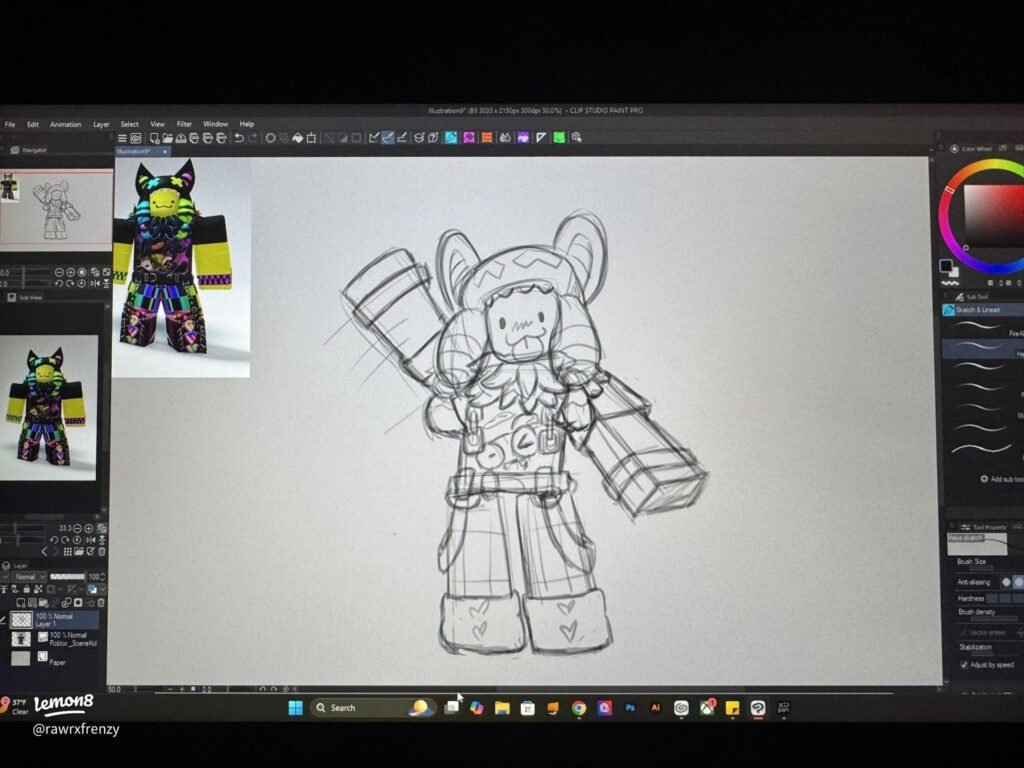The height and width of the screenshot is (768, 1024).
Task: Rotate Sub View image left
Action: [54, 540]
